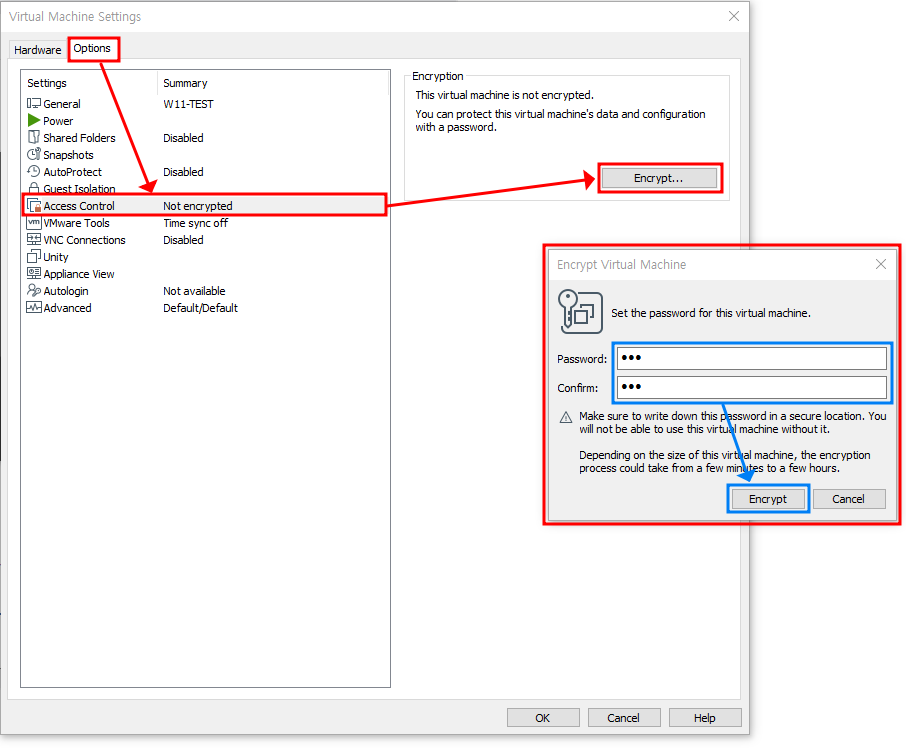Screen dimensions: 906x749
Task: Click the Advanced waveform icon
Action: coord(34,307)
